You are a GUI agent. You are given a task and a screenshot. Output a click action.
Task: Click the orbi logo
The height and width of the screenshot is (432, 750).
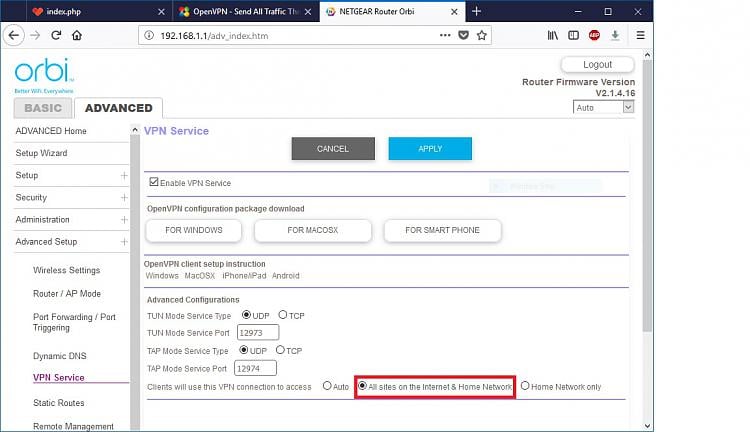coord(44,76)
